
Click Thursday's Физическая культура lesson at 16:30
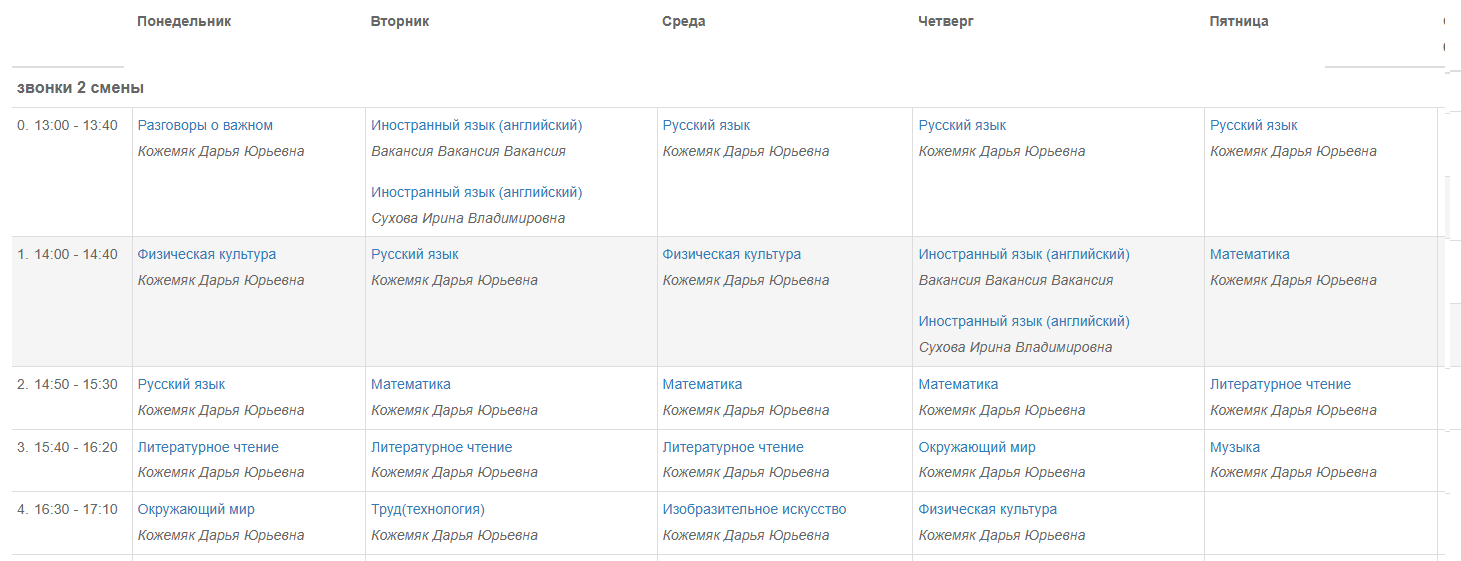(x=988, y=509)
